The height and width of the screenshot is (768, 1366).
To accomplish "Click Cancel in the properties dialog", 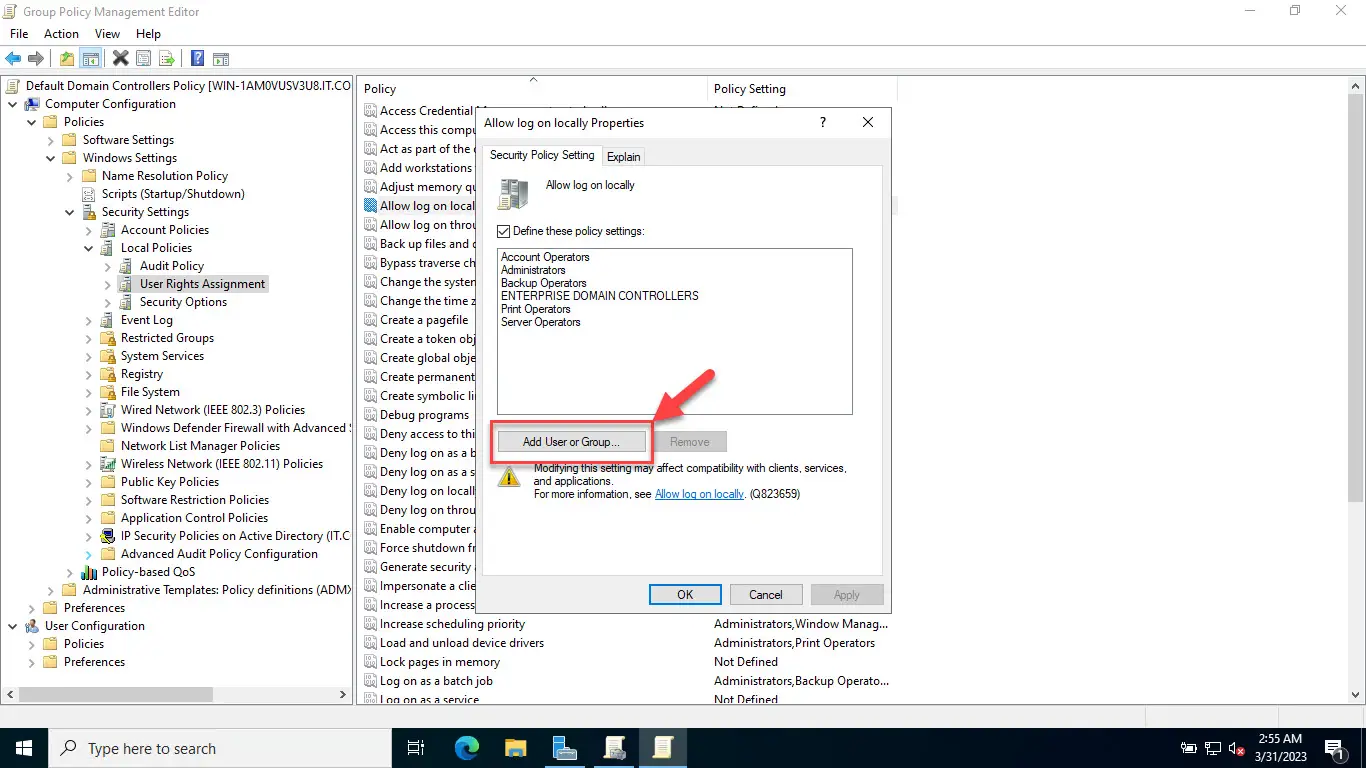I will click(766, 594).
